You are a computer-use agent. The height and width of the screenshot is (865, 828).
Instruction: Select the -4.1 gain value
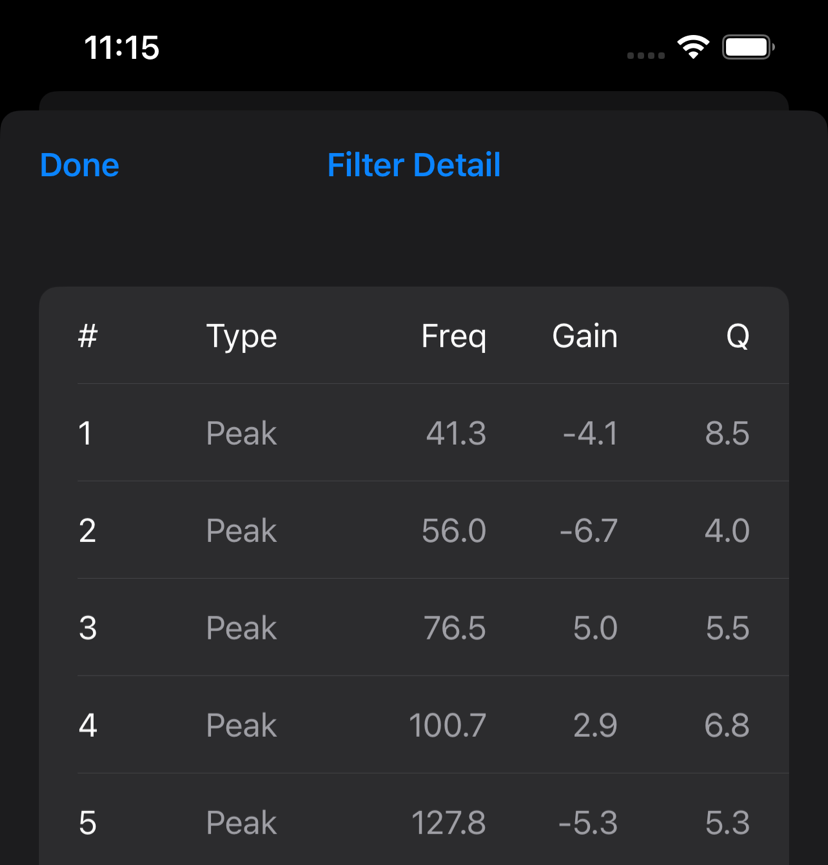589,433
